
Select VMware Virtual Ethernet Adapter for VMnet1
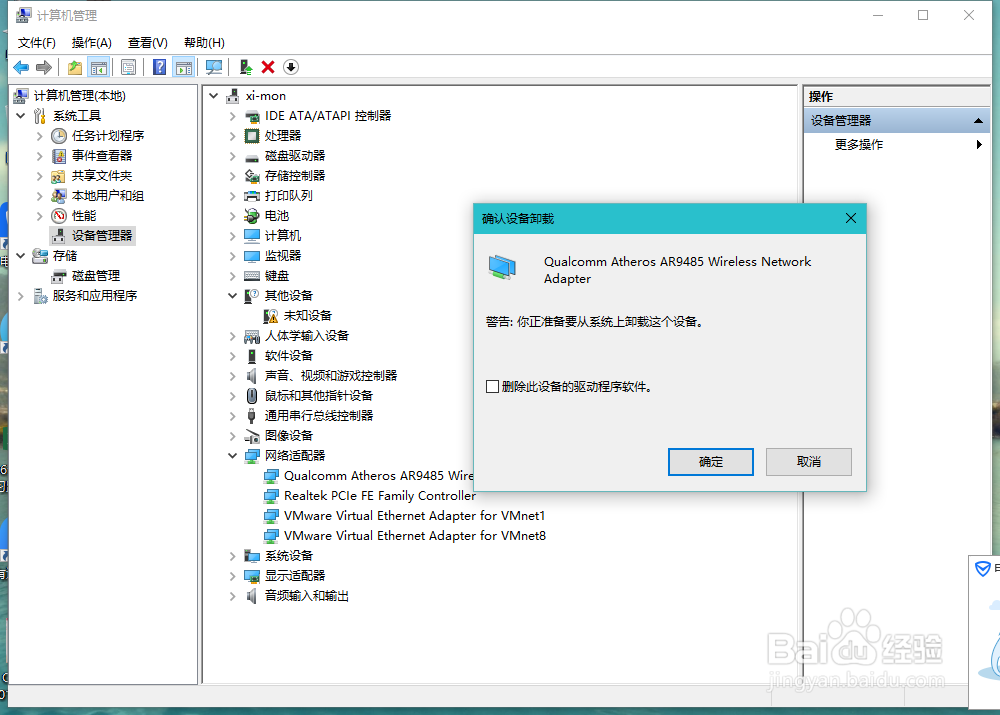[405, 515]
